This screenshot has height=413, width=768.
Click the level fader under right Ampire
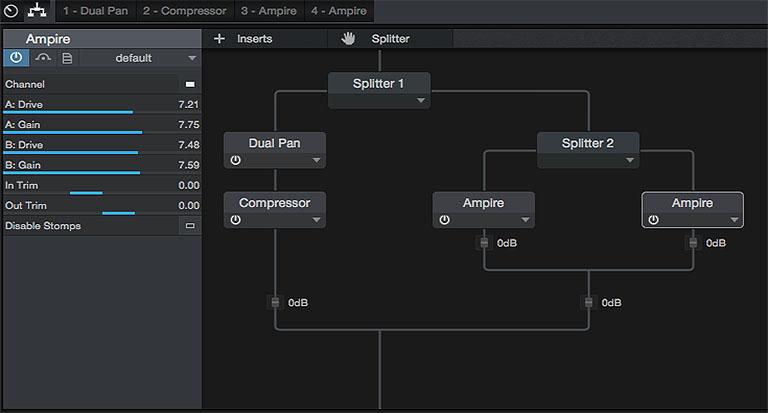(x=693, y=243)
